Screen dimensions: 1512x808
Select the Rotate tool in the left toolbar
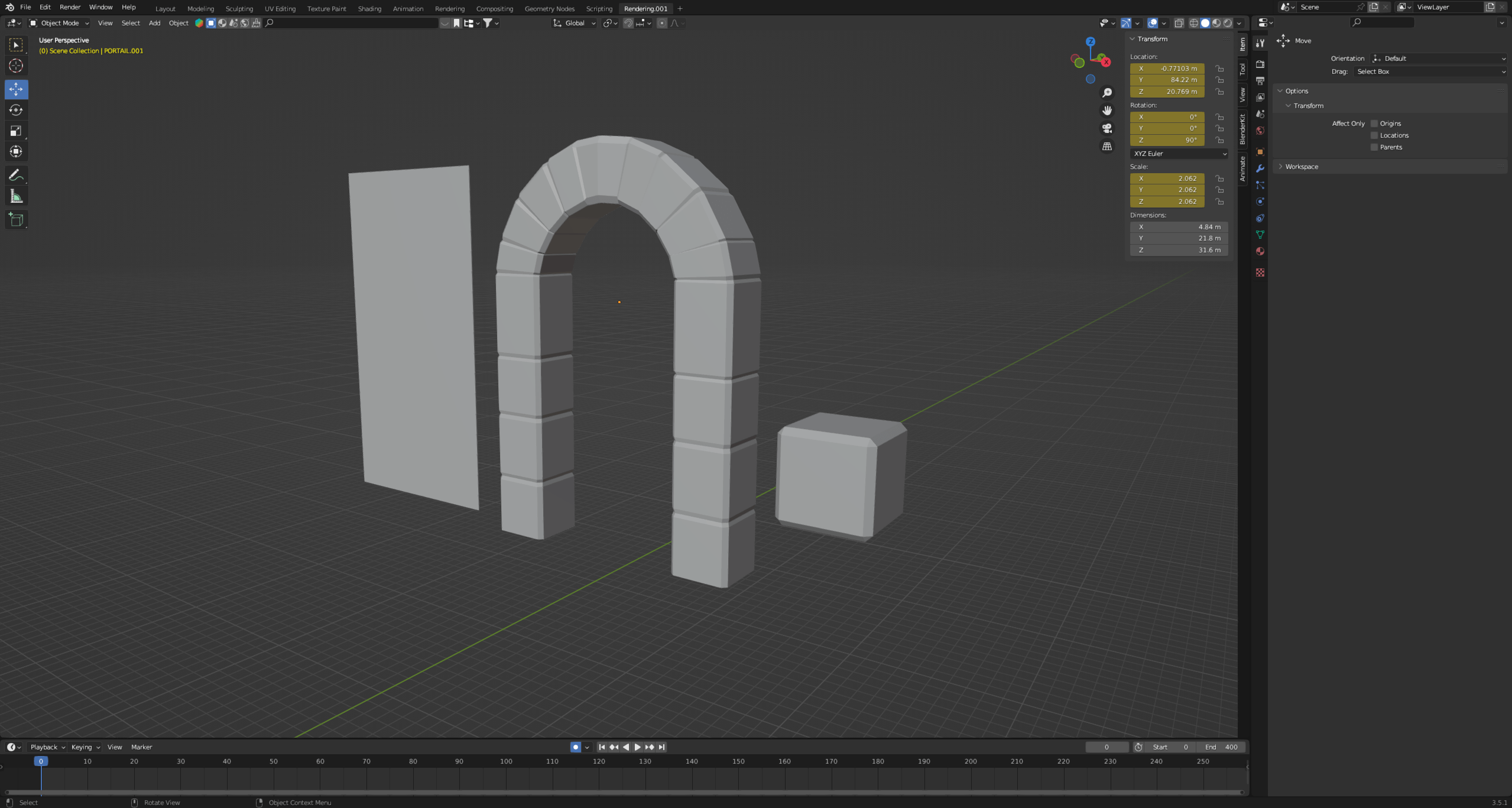16,110
